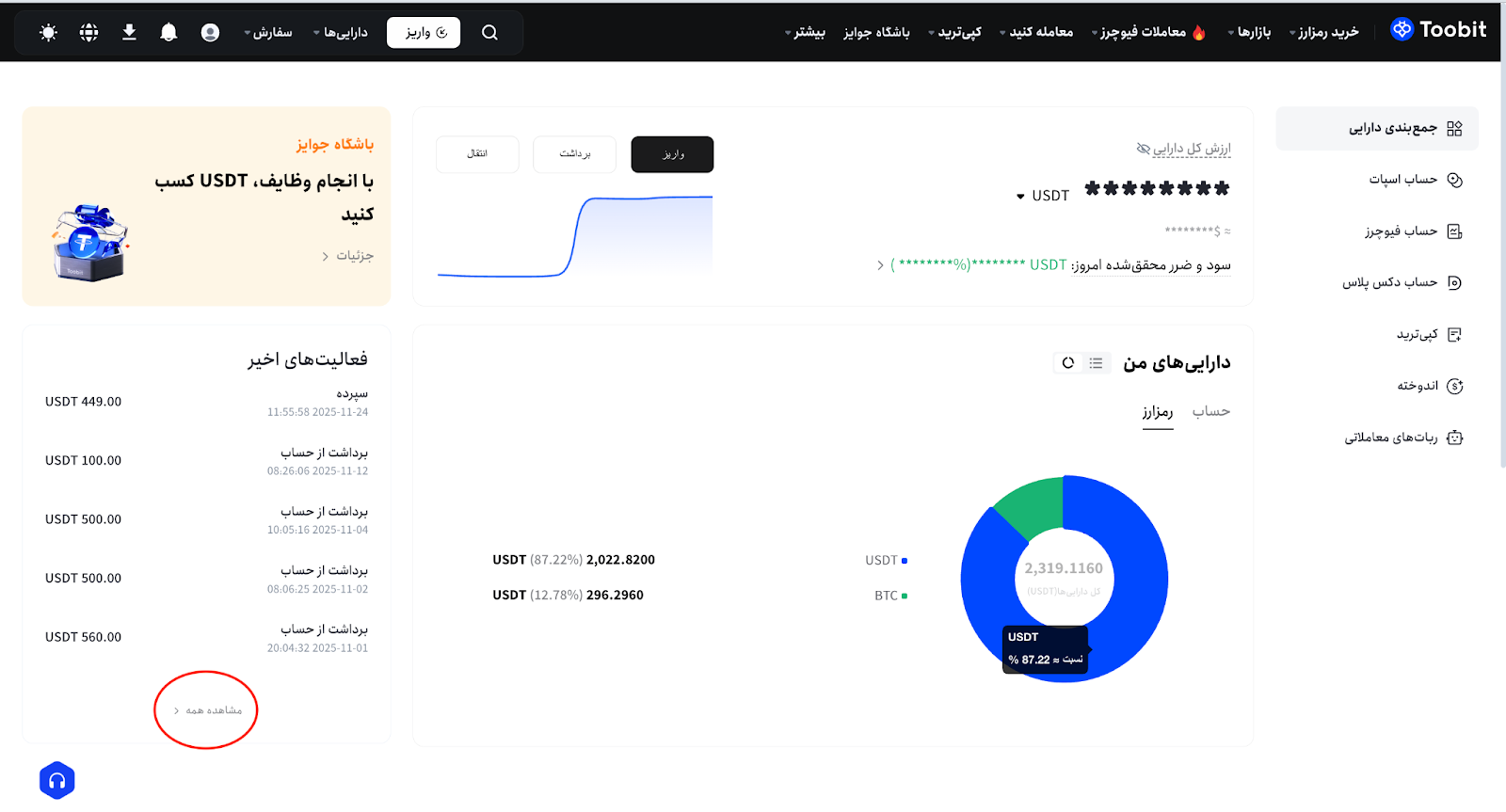Select the withdrawal dated 2025-11-02
Screen dimensions: 1506x812
pos(206,579)
